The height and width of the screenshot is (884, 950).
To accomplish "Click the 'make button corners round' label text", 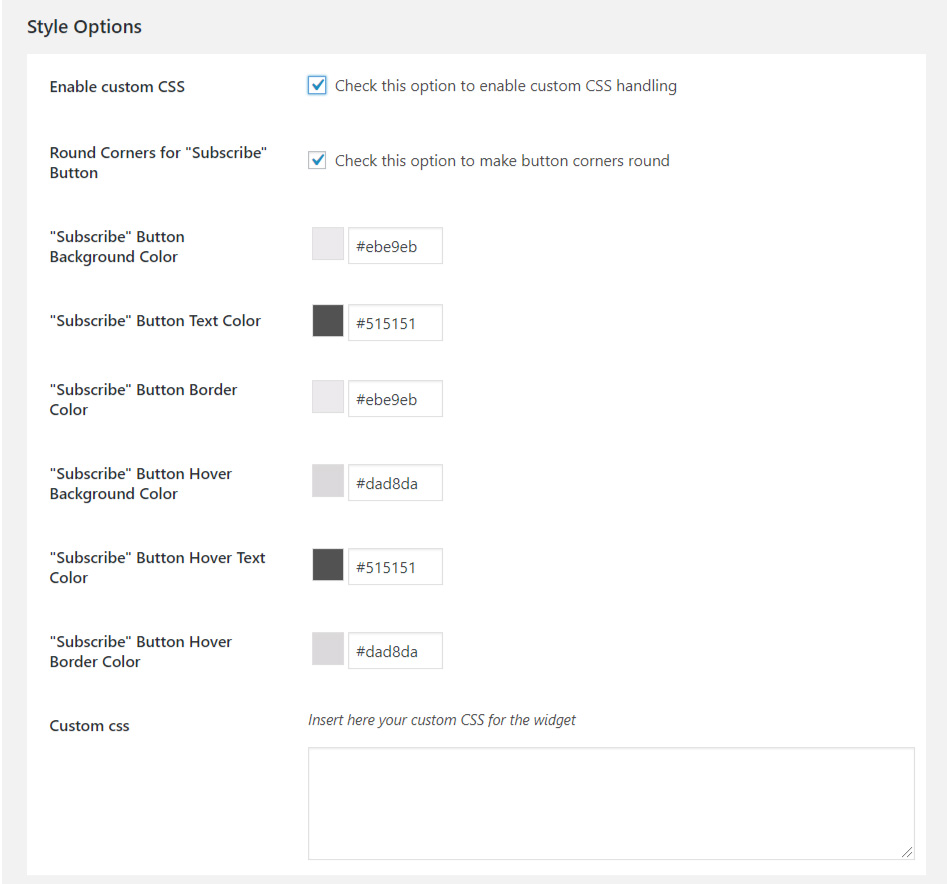I will [502, 161].
